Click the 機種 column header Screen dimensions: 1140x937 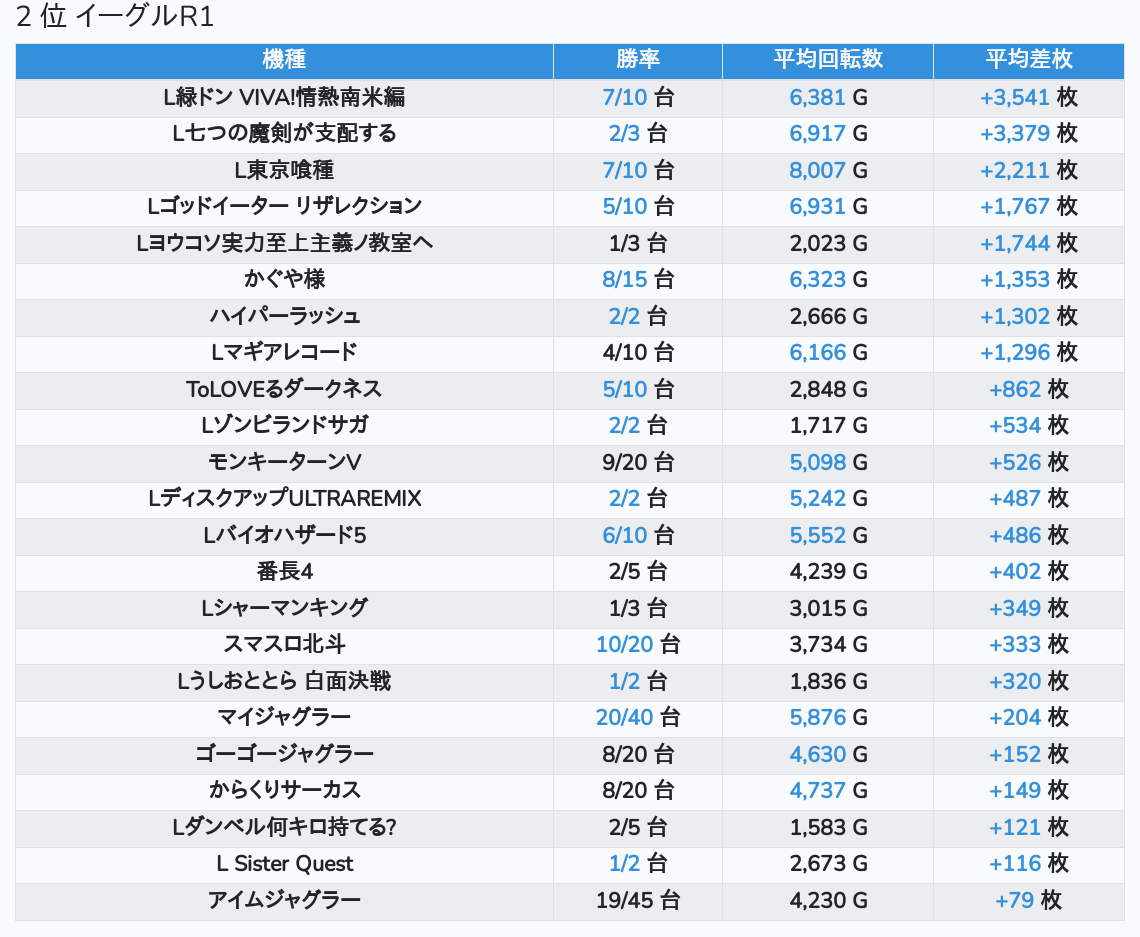[x=284, y=60]
